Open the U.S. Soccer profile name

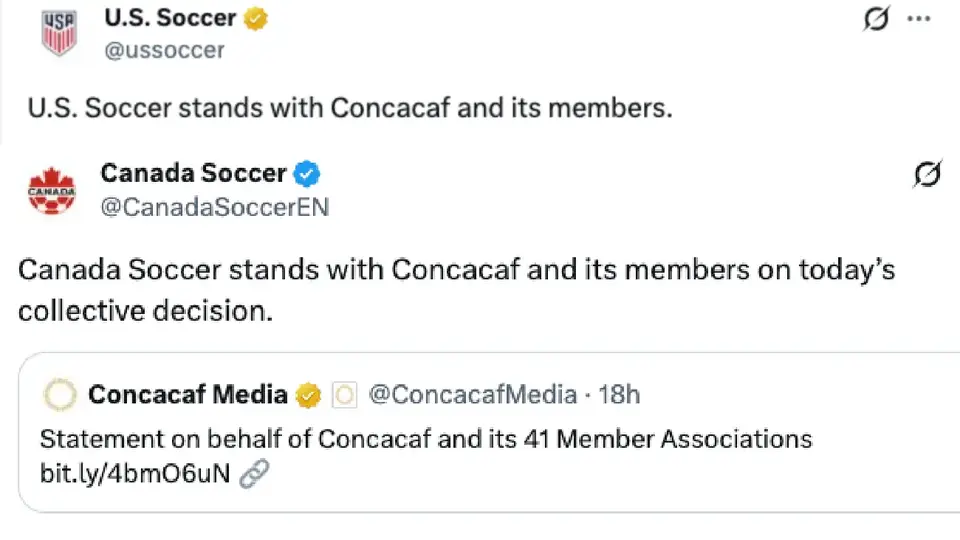tap(170, 18)
